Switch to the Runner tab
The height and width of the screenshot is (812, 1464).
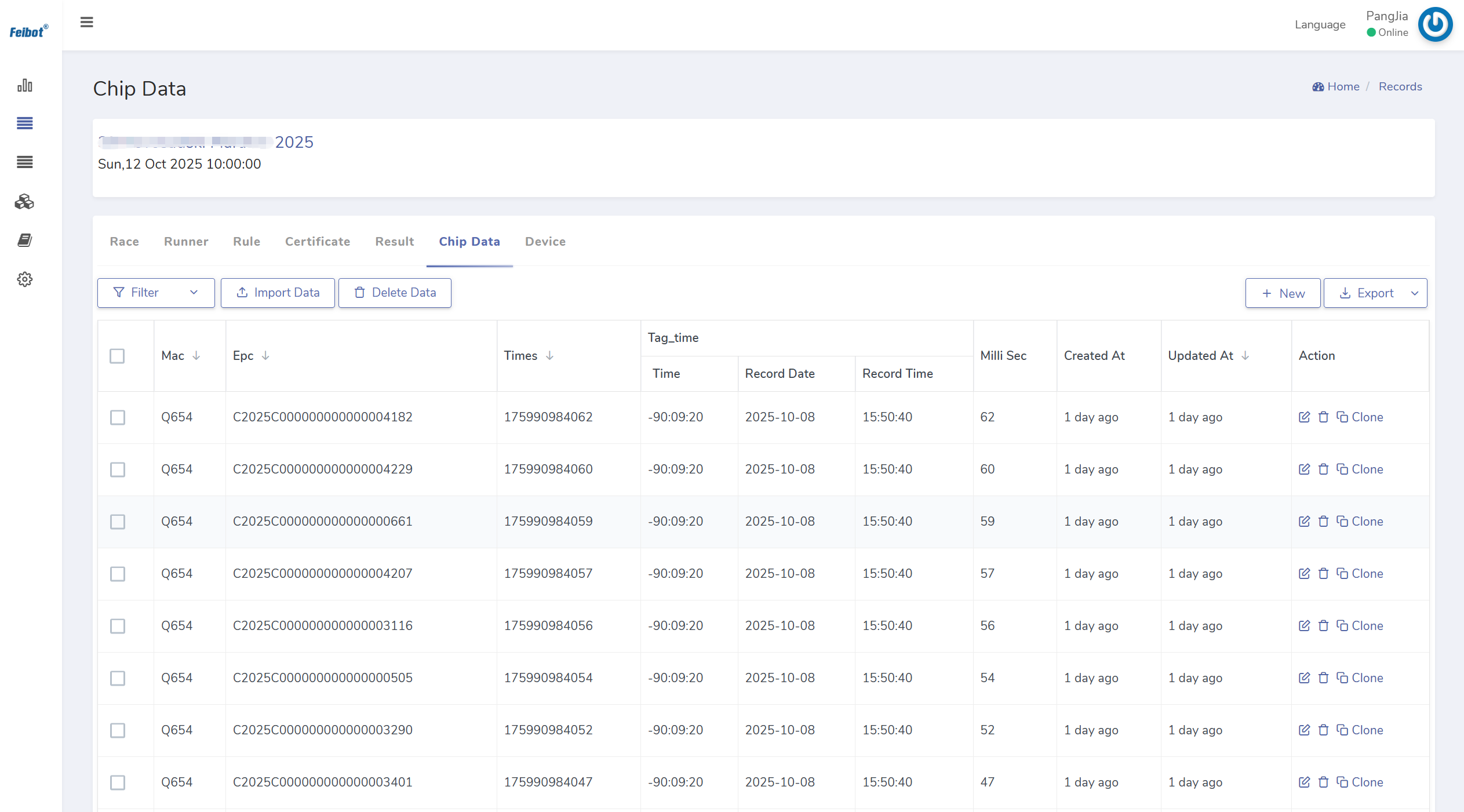186,242
